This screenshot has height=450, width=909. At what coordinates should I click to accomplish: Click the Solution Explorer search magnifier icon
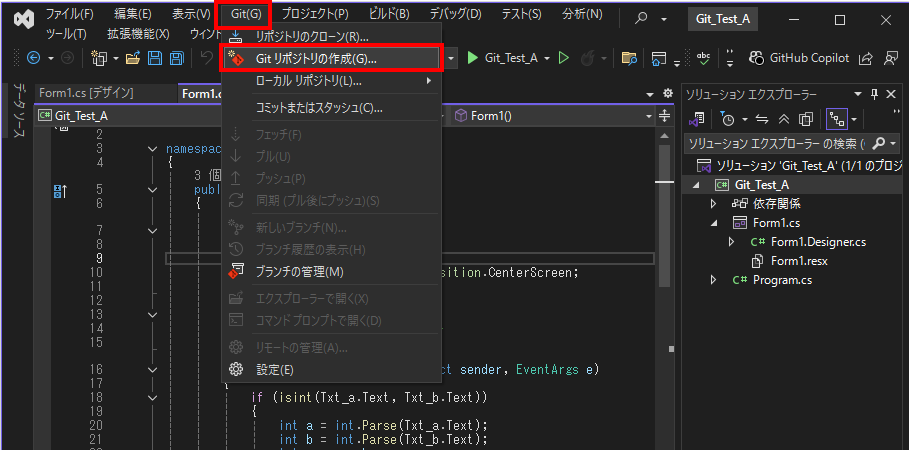point(879,143)
